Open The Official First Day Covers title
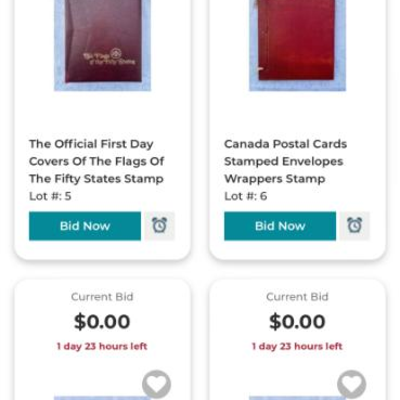Screen dimensions: 400x400 point(96,161)
